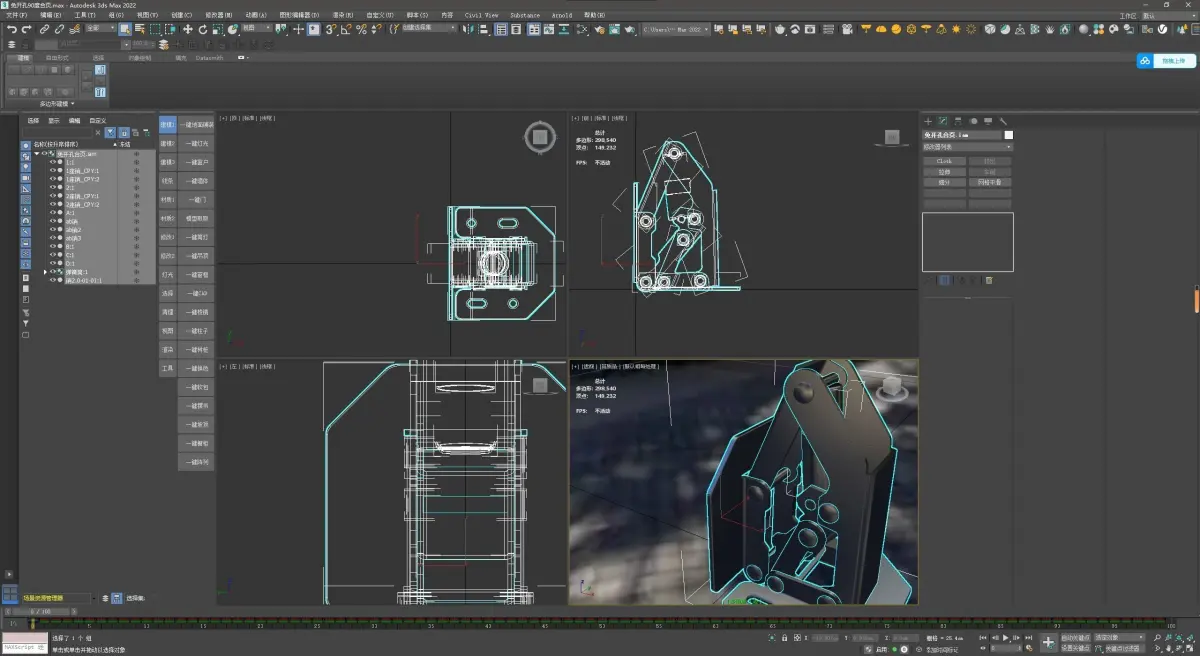Select the Rotate transform tool

[x=203, y=30]
